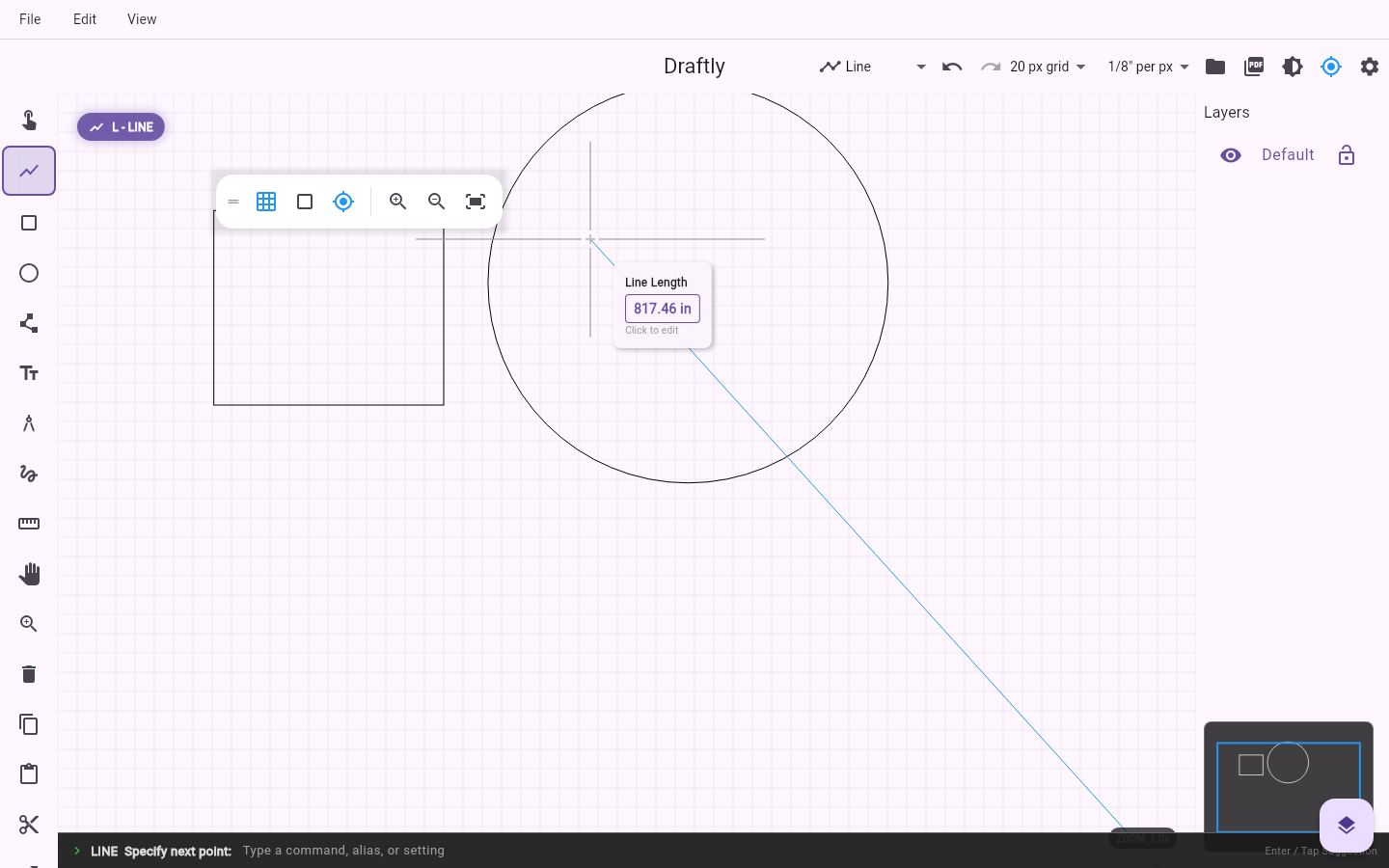Fit drawing to screen icon
Viewport: 1389px width, 868px height.
tap(476, 202)
